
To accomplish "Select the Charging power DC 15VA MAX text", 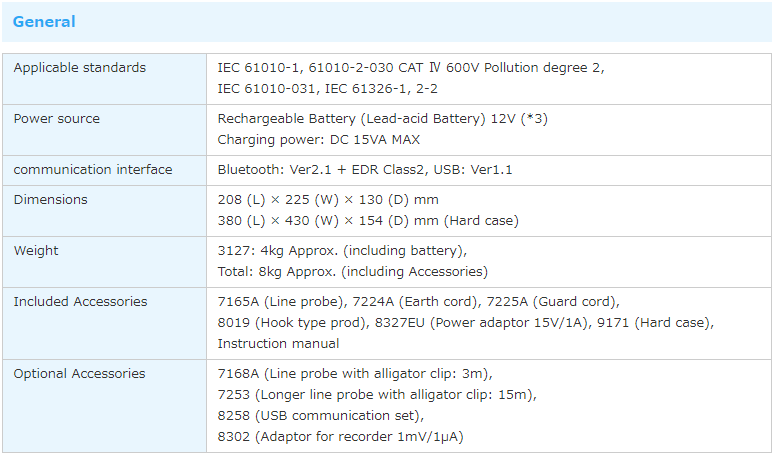I will click(318, 140).
